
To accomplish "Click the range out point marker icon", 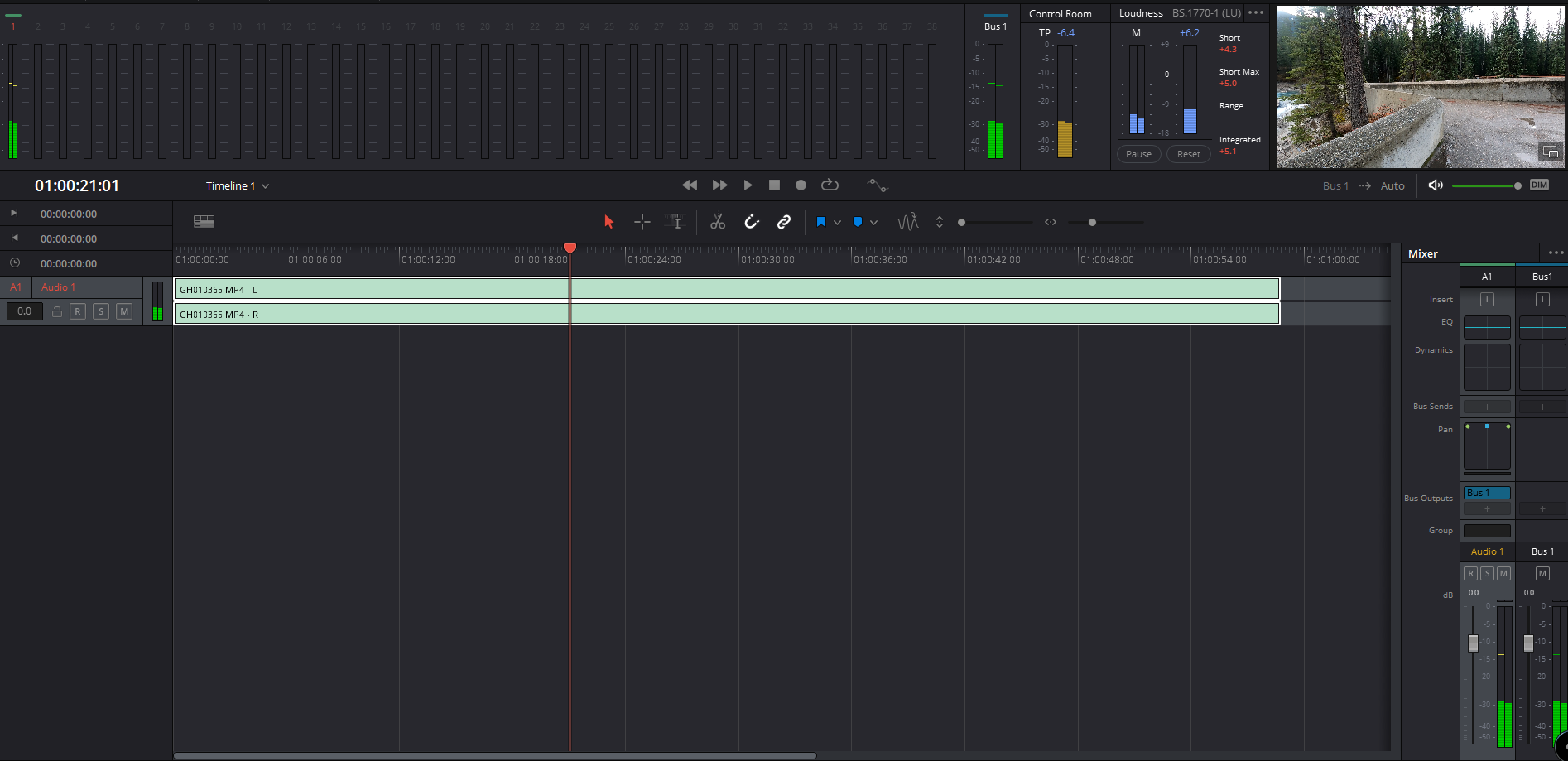I will point(14,238).
